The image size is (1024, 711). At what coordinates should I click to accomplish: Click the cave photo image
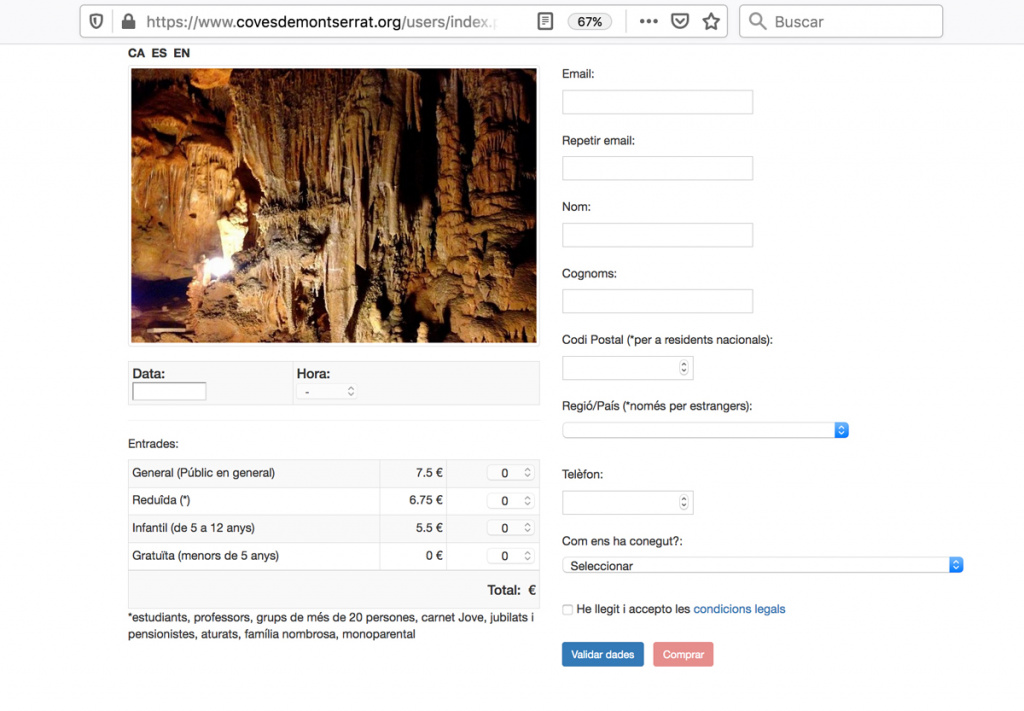click(334, 206)
